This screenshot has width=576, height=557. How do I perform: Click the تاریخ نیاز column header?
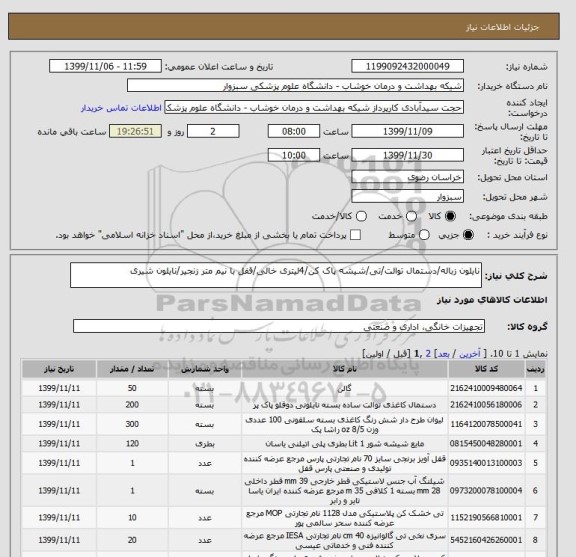[59, 369]
